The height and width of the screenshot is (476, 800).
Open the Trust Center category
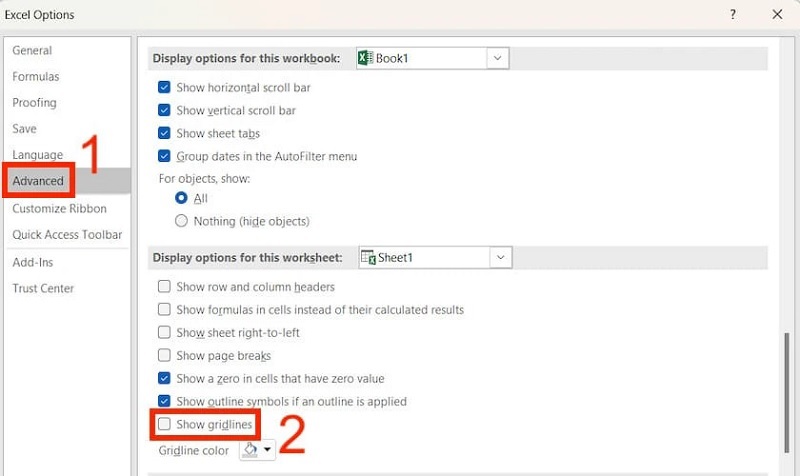pyautogui.click(x=43, y=289)
